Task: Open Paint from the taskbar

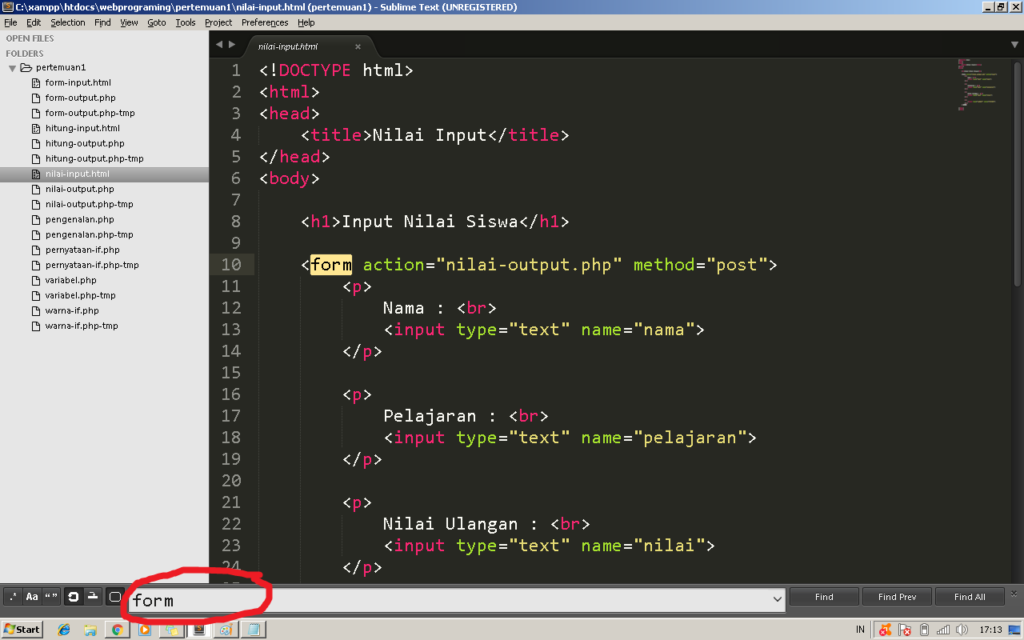Action: (x=226, y=630)
